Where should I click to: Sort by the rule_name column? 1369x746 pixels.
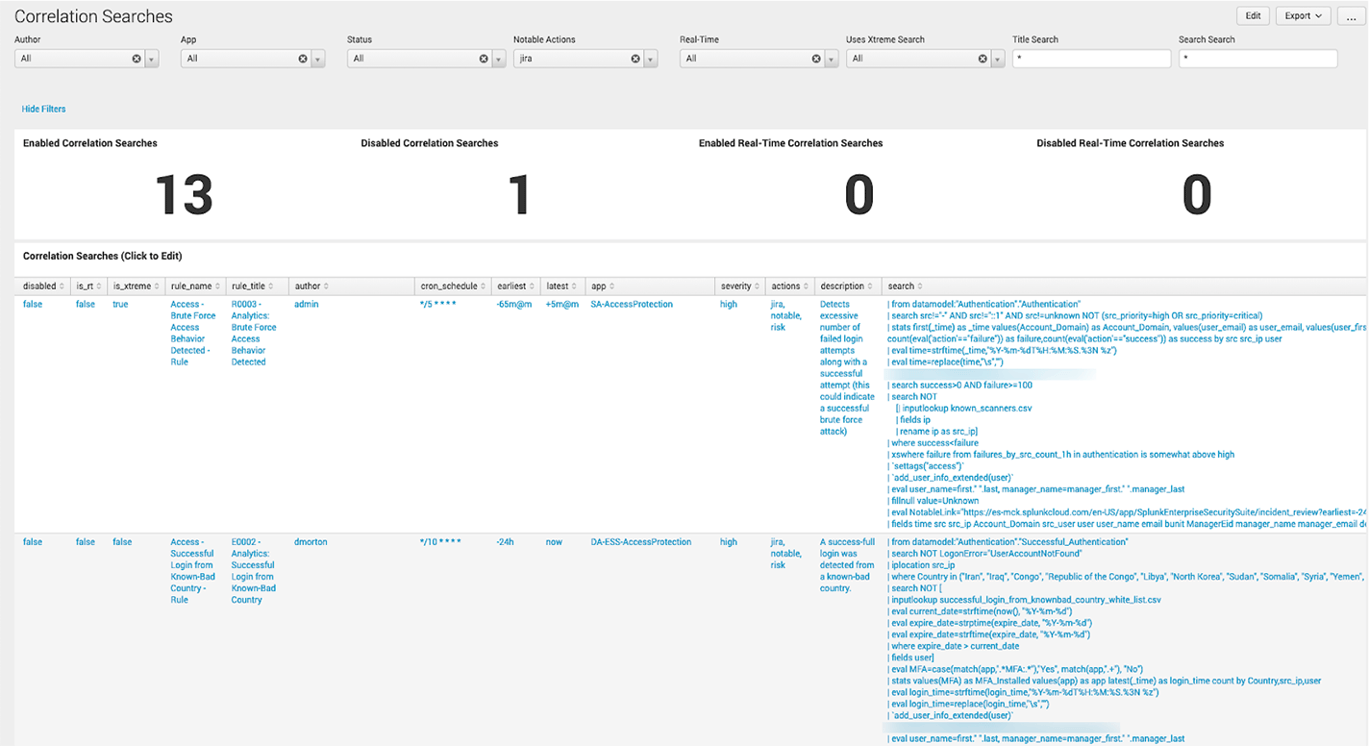196,286
